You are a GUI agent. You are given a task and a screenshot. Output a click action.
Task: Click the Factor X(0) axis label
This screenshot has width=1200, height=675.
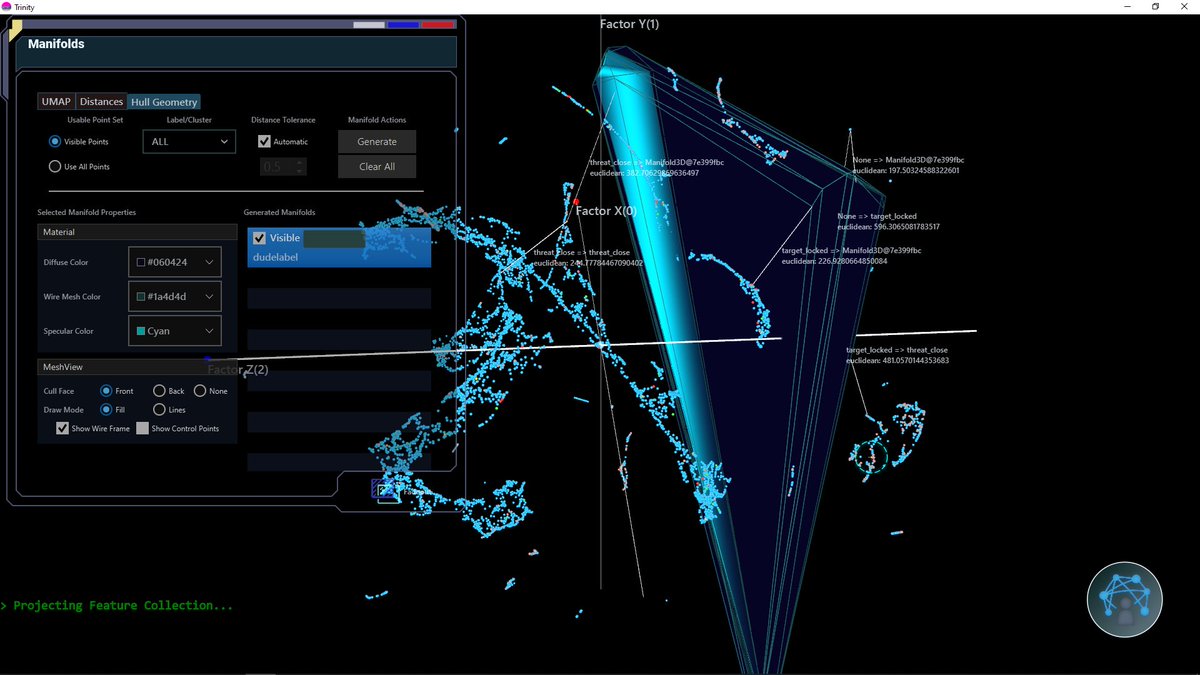606,211
